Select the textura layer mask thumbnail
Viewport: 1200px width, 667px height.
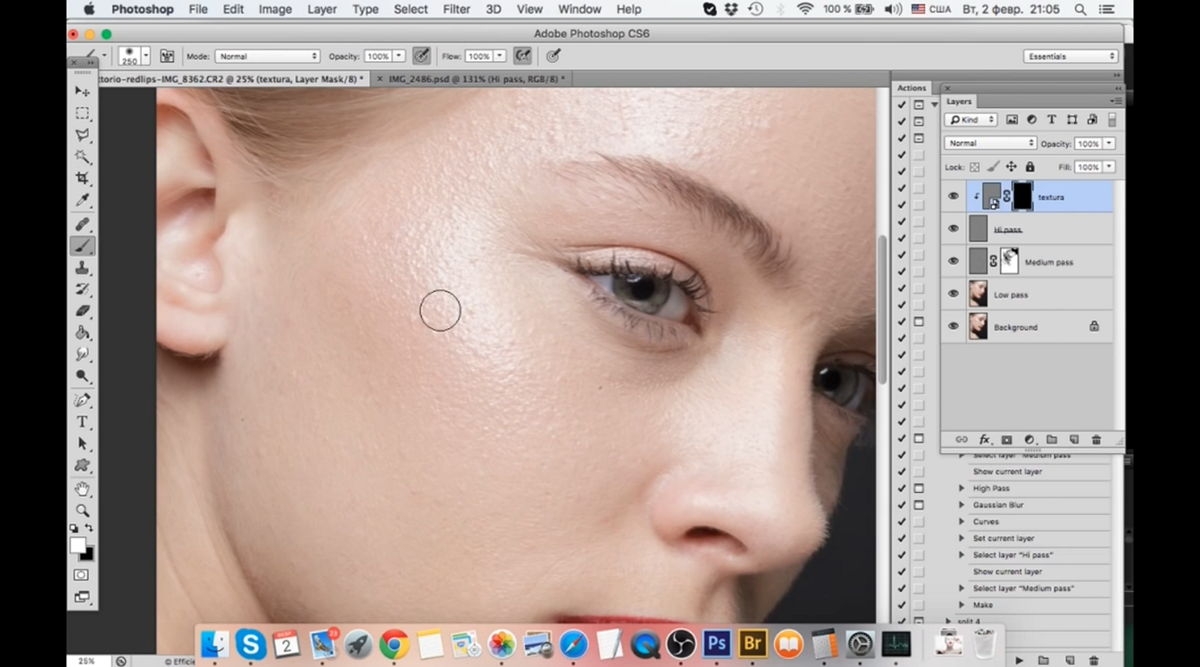(x=1023, y=197)
